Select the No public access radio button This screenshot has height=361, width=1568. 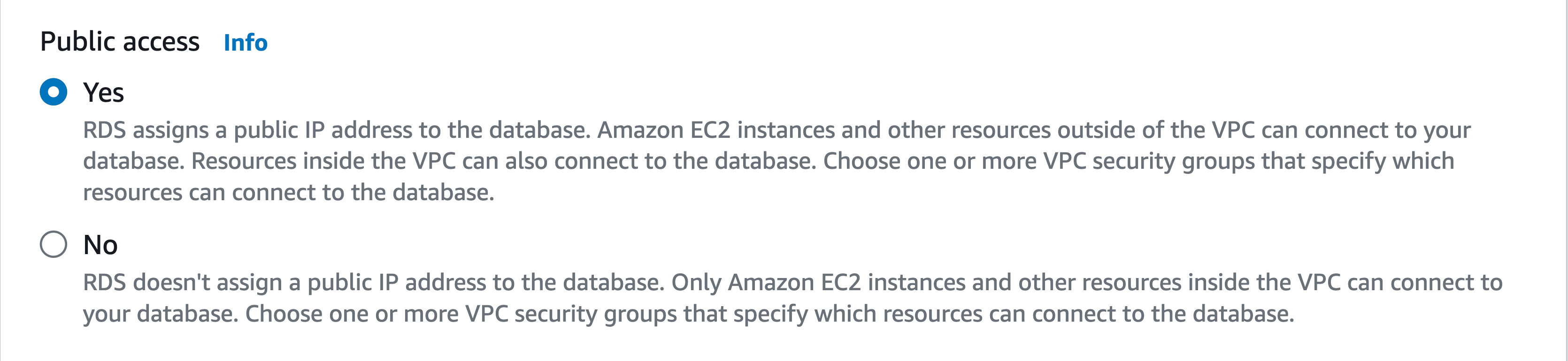click(x=54, y=244)
